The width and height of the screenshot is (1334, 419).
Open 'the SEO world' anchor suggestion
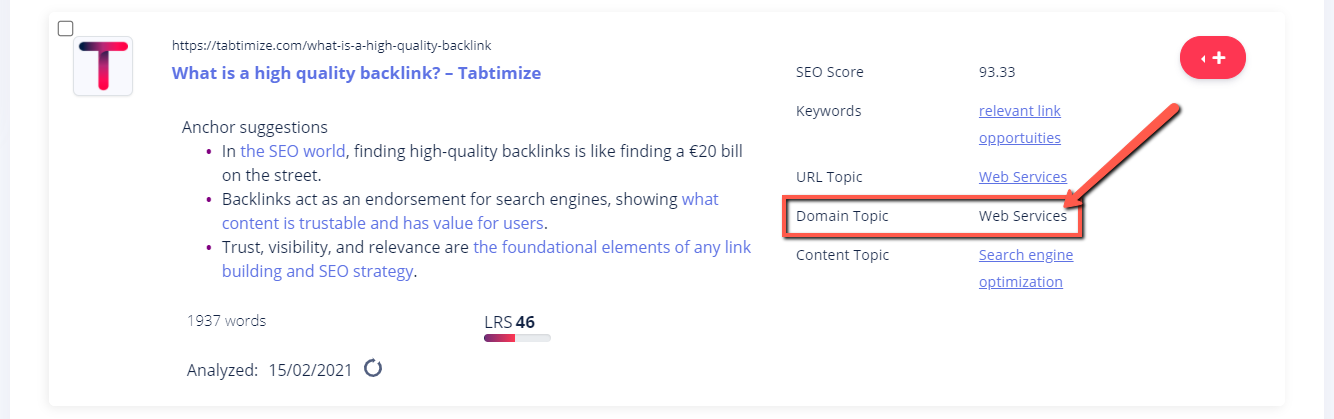[293, 151]
